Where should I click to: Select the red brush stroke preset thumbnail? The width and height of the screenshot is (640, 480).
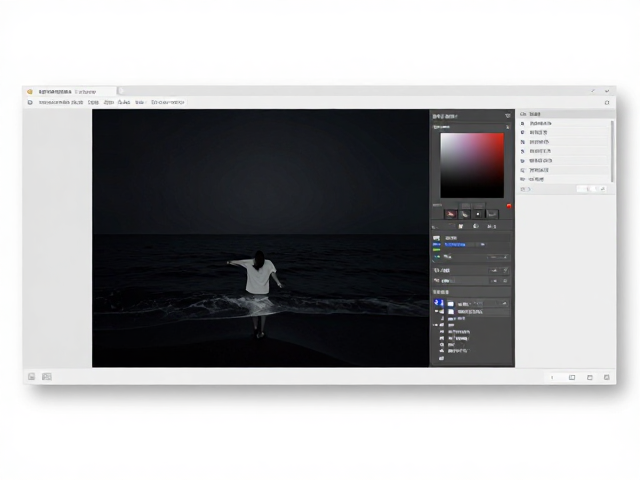click(x=450, y=214)
